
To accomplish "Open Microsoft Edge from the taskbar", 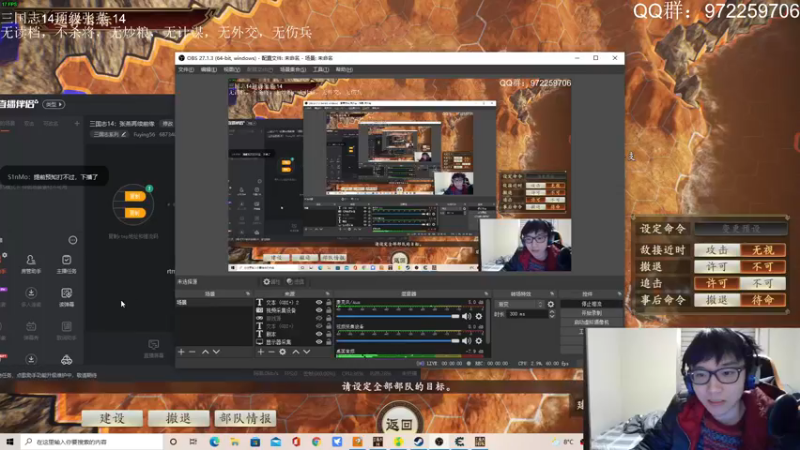I will (x=214, y=442).
